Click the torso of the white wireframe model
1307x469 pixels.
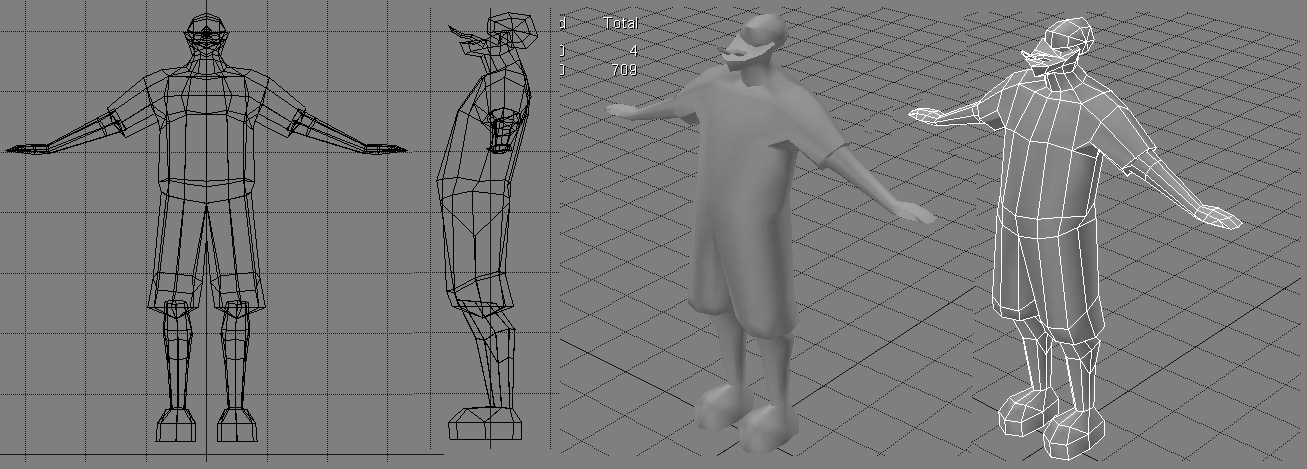pos(1050,160)
